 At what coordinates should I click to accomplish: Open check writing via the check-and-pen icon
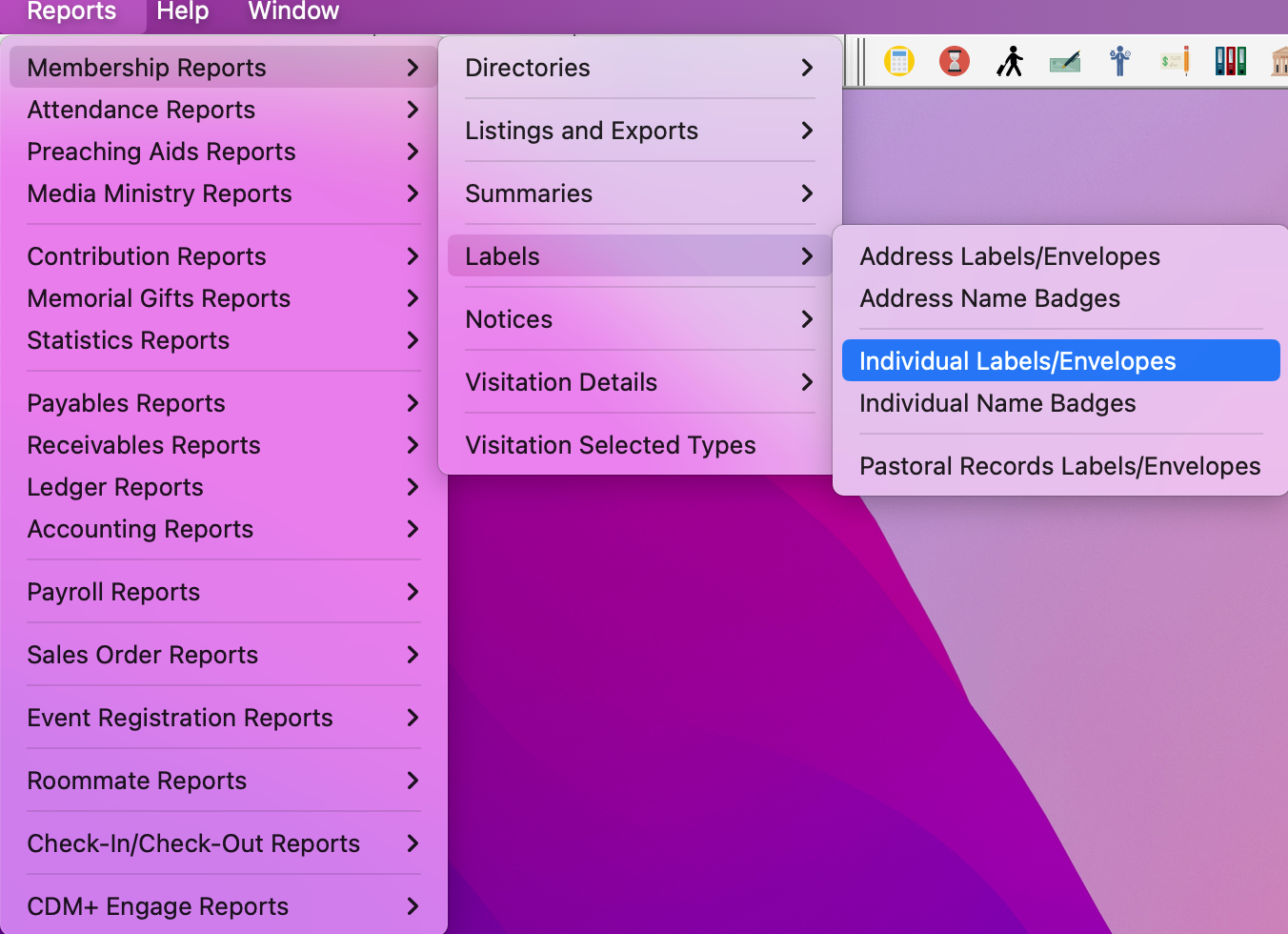(1064, 60)
